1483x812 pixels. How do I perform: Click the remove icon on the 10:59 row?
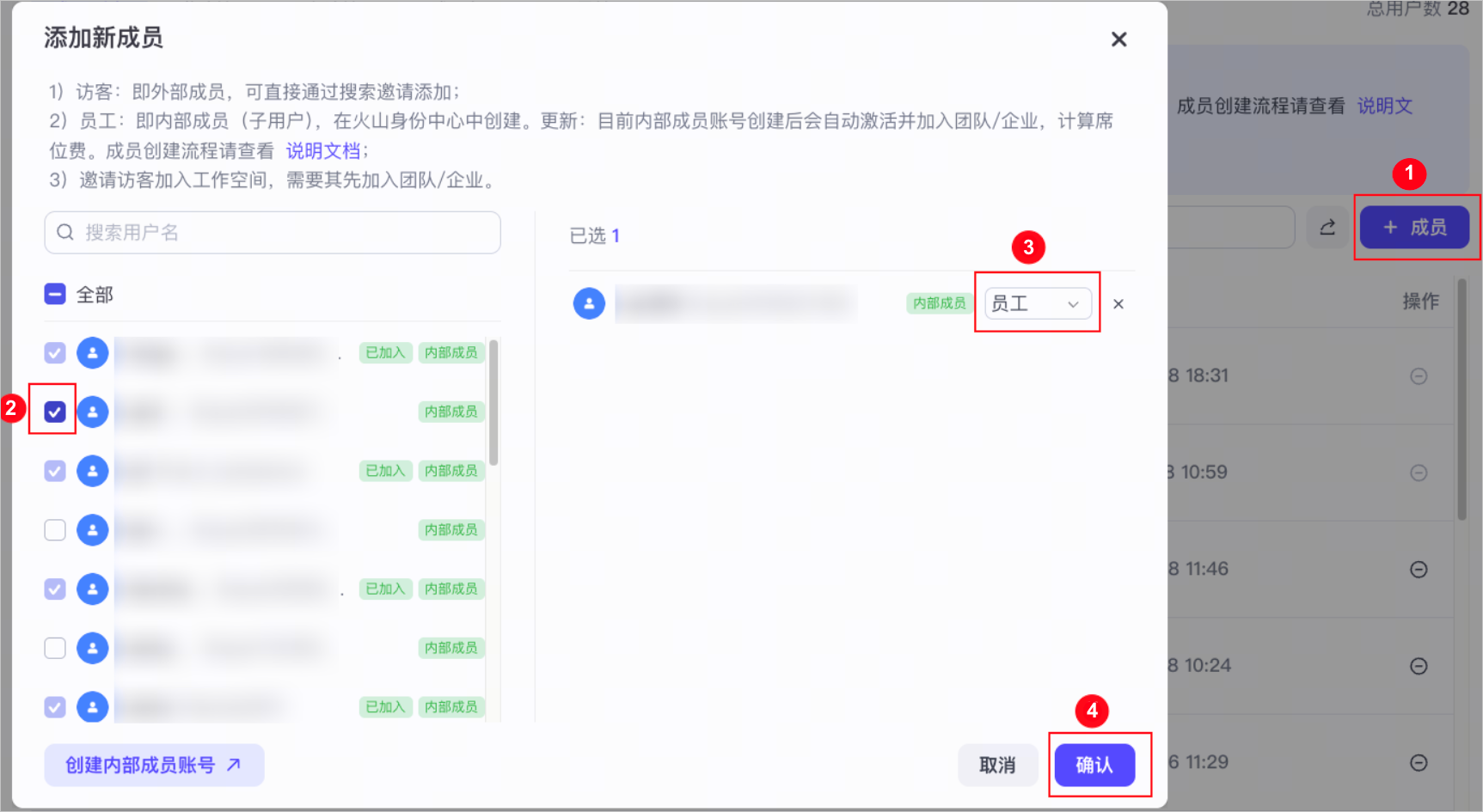[1419, 473]
